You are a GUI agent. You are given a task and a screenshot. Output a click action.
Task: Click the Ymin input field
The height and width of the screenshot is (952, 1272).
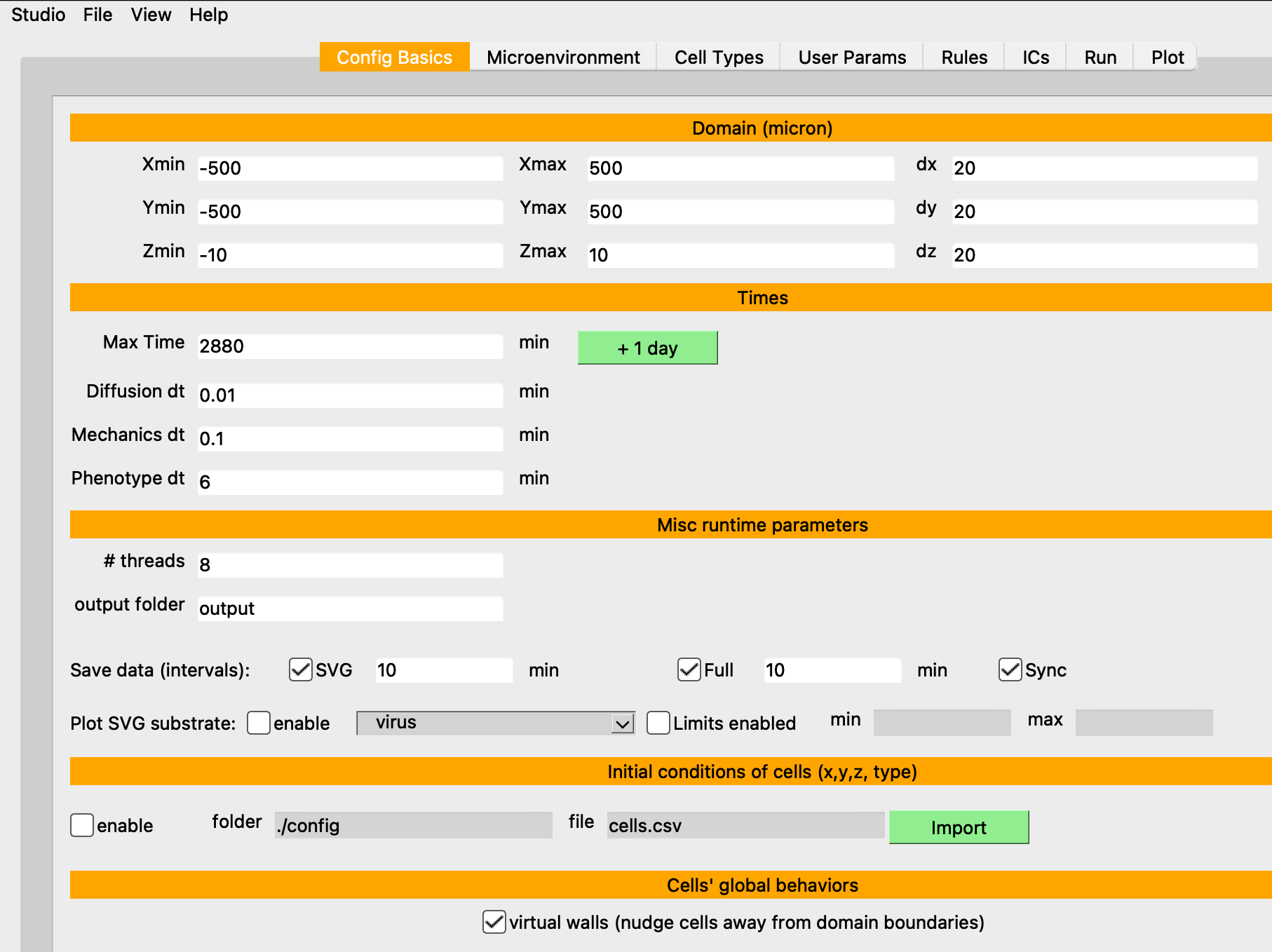pyautogui.click(x=350, y=212)
